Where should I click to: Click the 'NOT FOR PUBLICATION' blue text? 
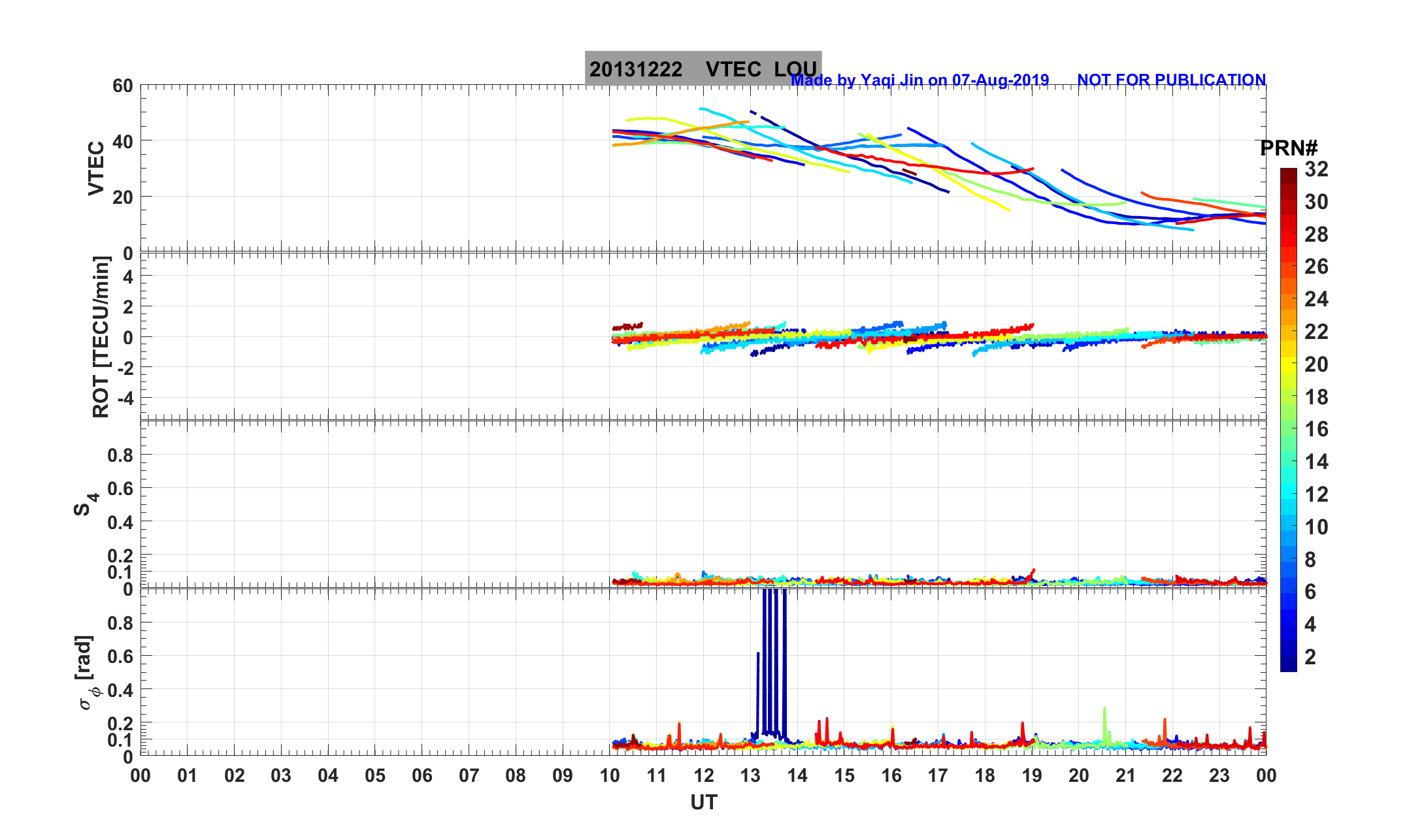click(1171, 80)
